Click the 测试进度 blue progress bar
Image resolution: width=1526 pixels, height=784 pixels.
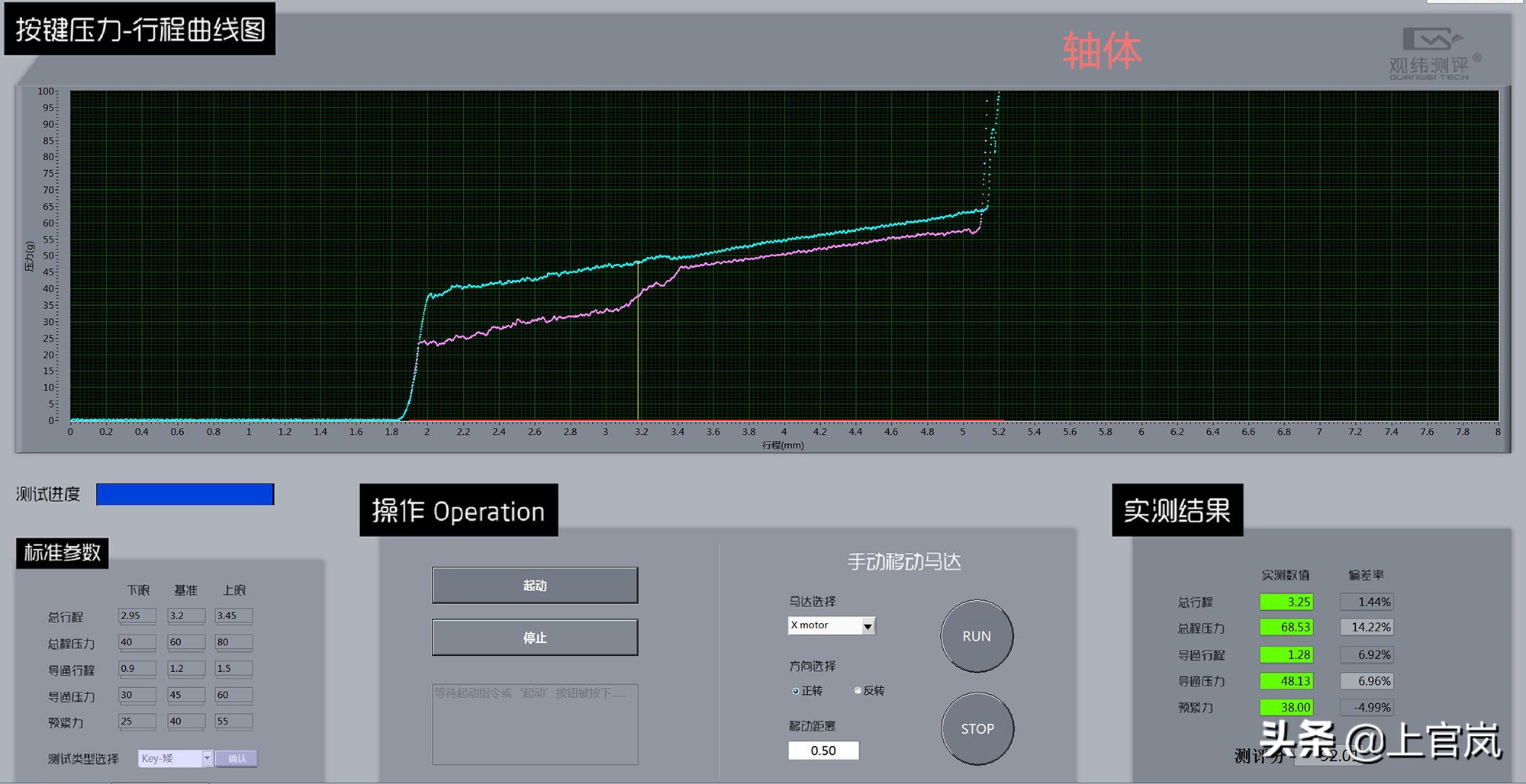tap(185, 494)
